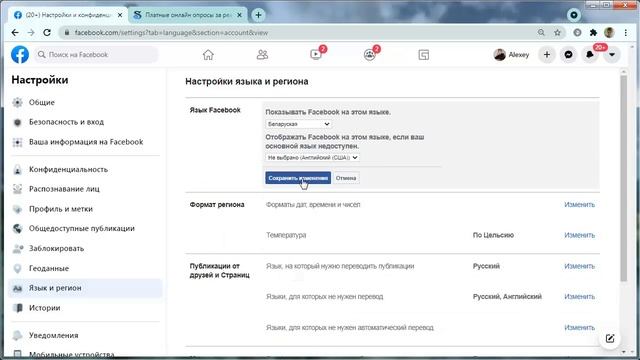Open the Extensions puzzle icon

coord(593,33)
